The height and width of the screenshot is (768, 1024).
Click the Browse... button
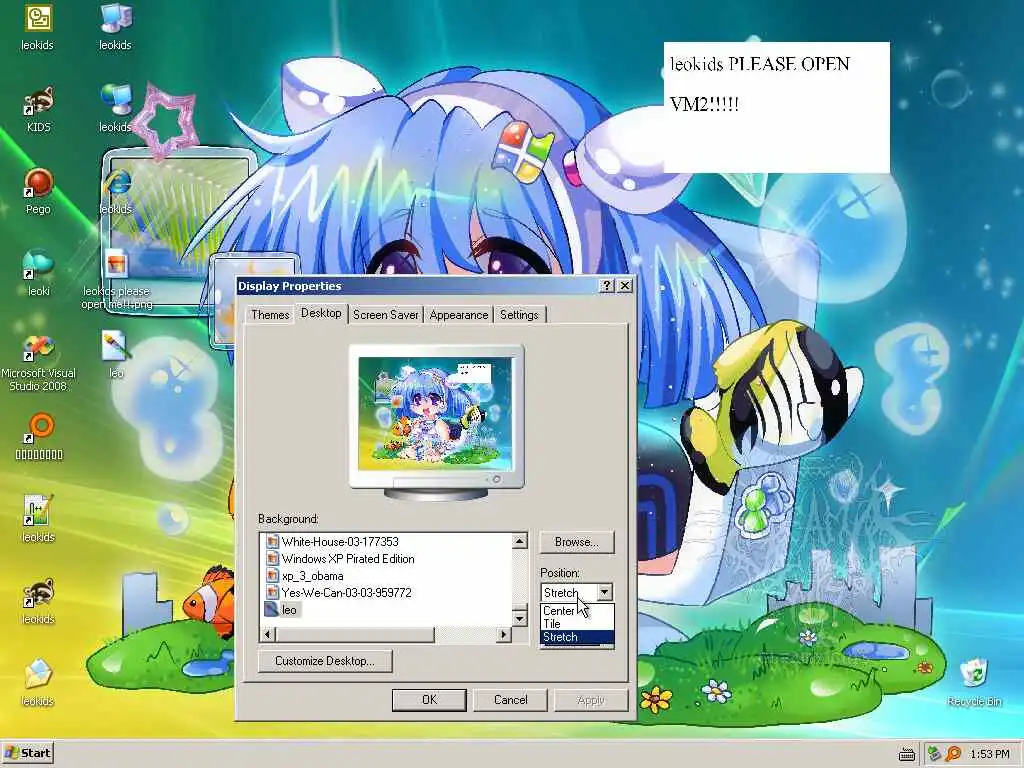tap(577, 542)
